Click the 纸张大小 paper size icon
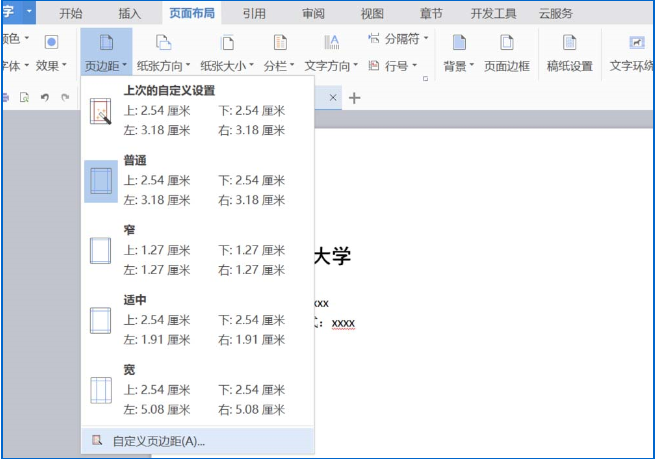Viewport: 655px width, 459px height. 227,43
